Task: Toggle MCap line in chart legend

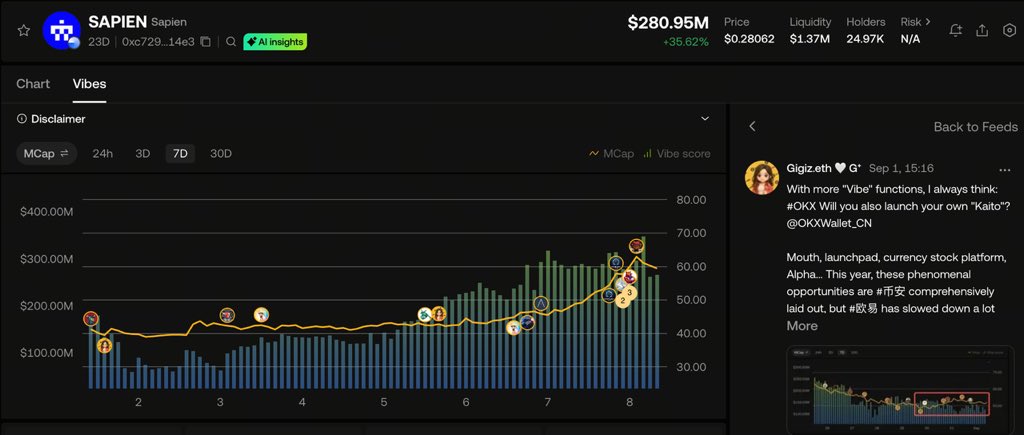Action: (x=611, y=153)
